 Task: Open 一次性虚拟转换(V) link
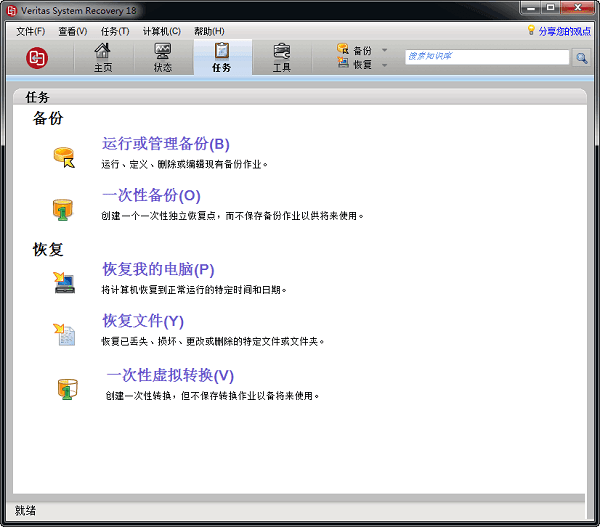click(170, 375)
